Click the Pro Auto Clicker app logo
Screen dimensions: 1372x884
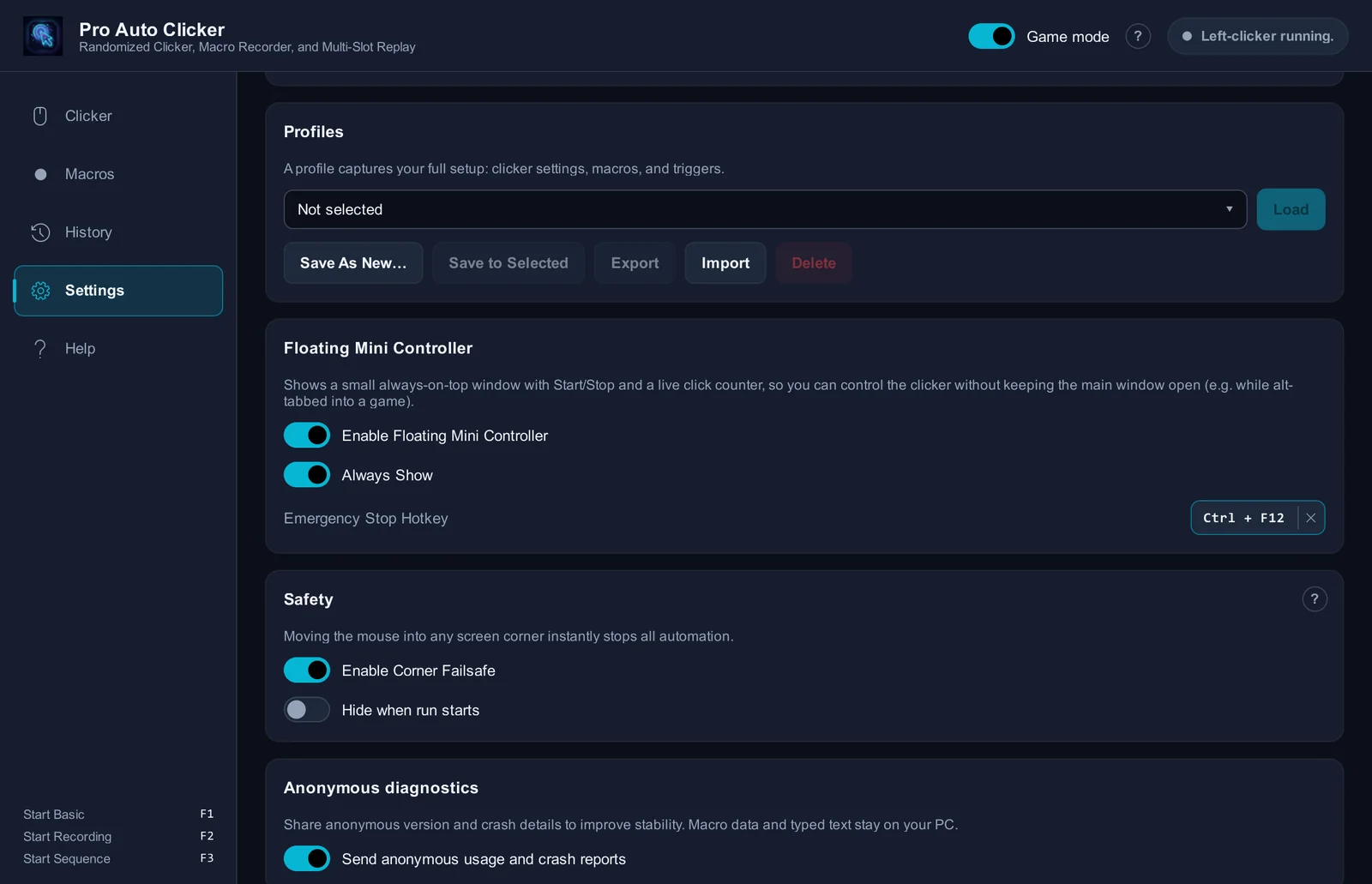pos(43,36)
